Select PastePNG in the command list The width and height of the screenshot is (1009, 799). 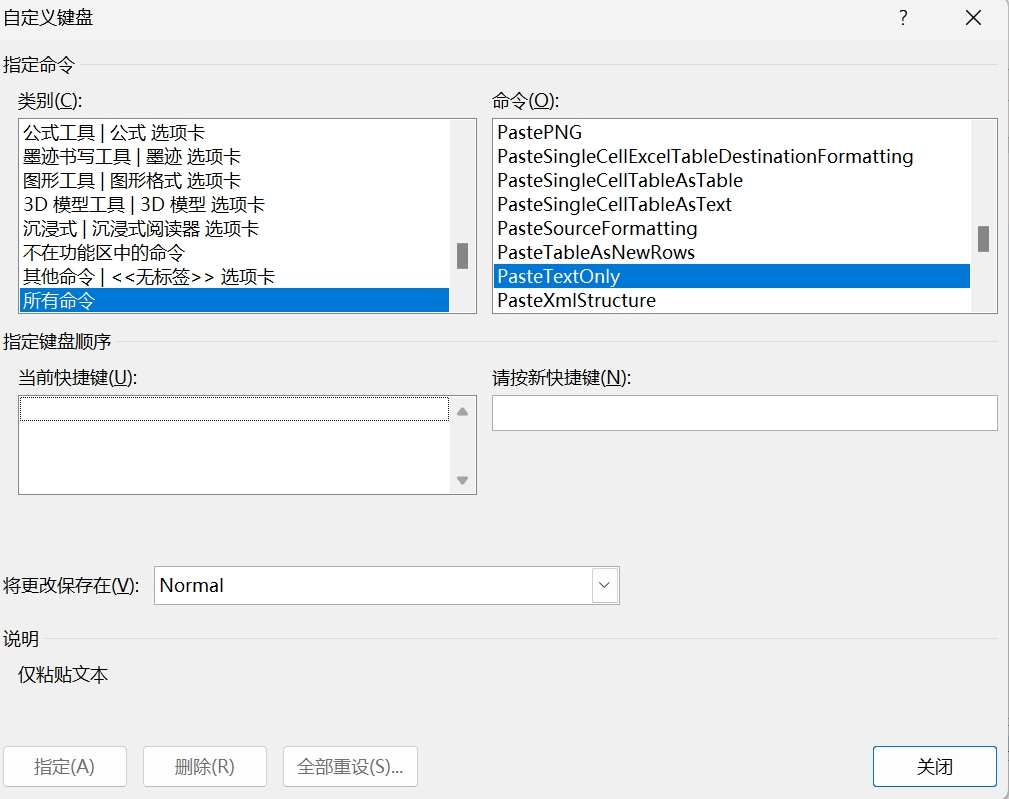[732, 132]
